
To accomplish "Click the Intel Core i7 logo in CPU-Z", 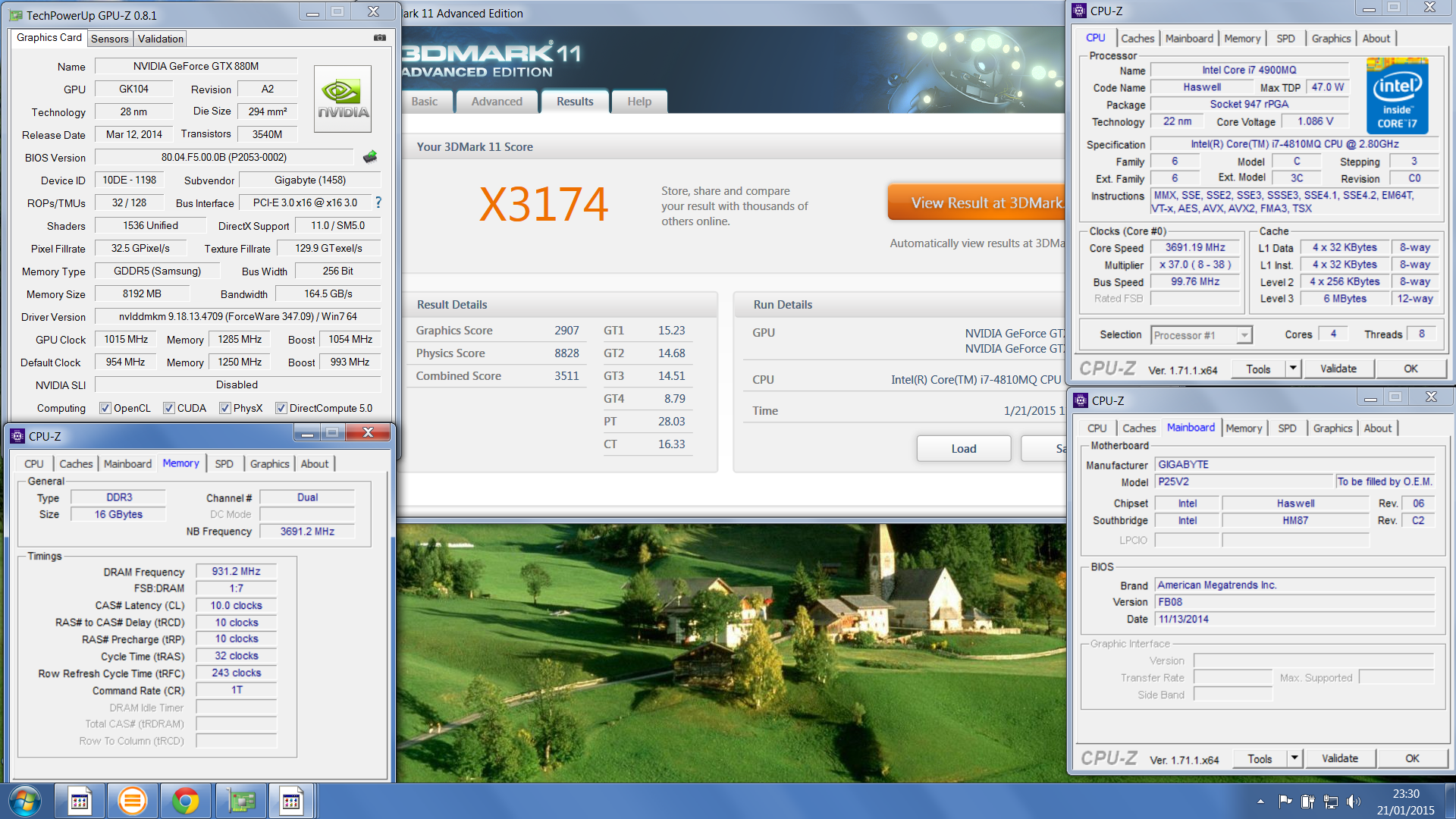I will coord(1397,96).
